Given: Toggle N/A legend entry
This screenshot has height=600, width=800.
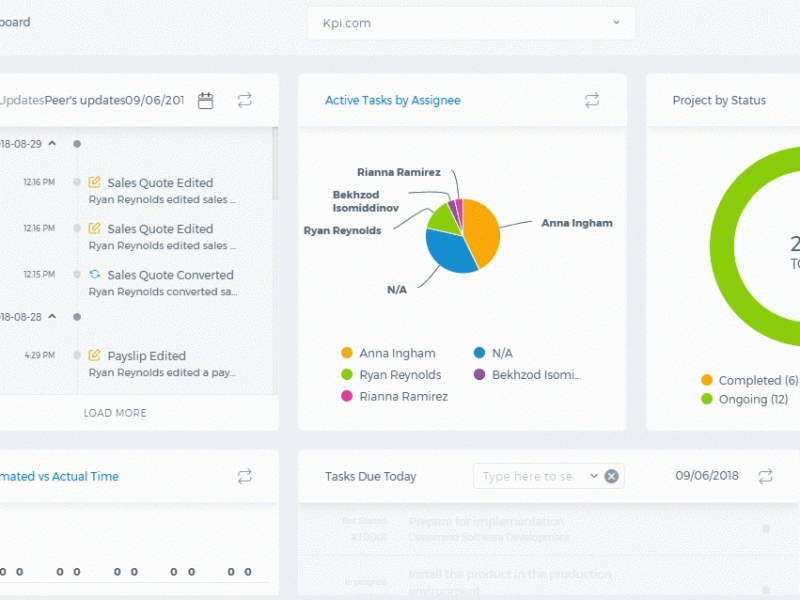Looking at the screenshot, I should pyautogui.click(x=493, y=353).
